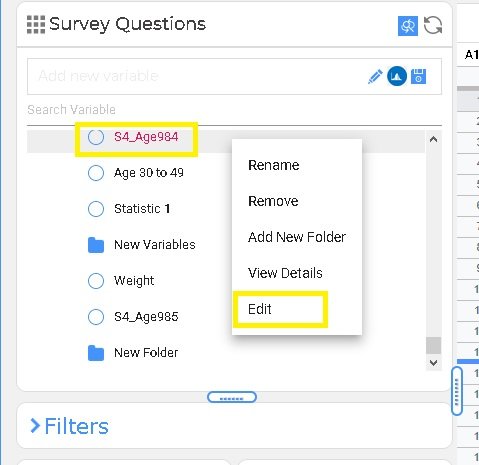Click the round blue distribution chart icon
The height and width of the screenshot is (465, 479).
point(397,76)
